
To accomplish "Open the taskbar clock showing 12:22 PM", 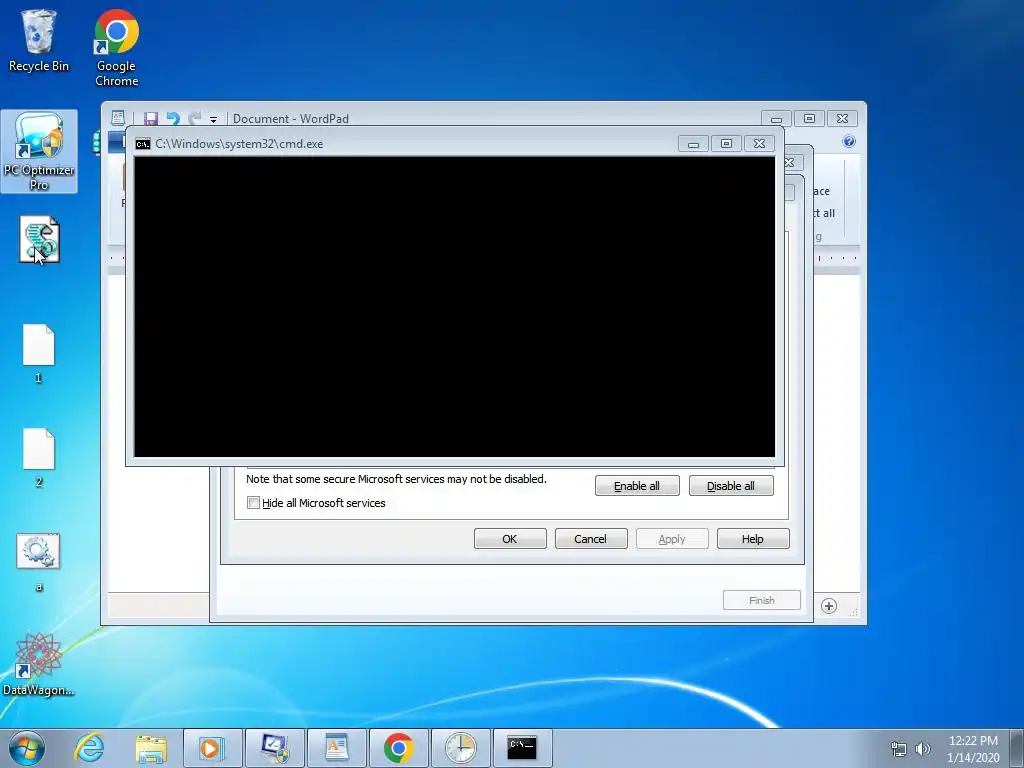I will point(973,749).
